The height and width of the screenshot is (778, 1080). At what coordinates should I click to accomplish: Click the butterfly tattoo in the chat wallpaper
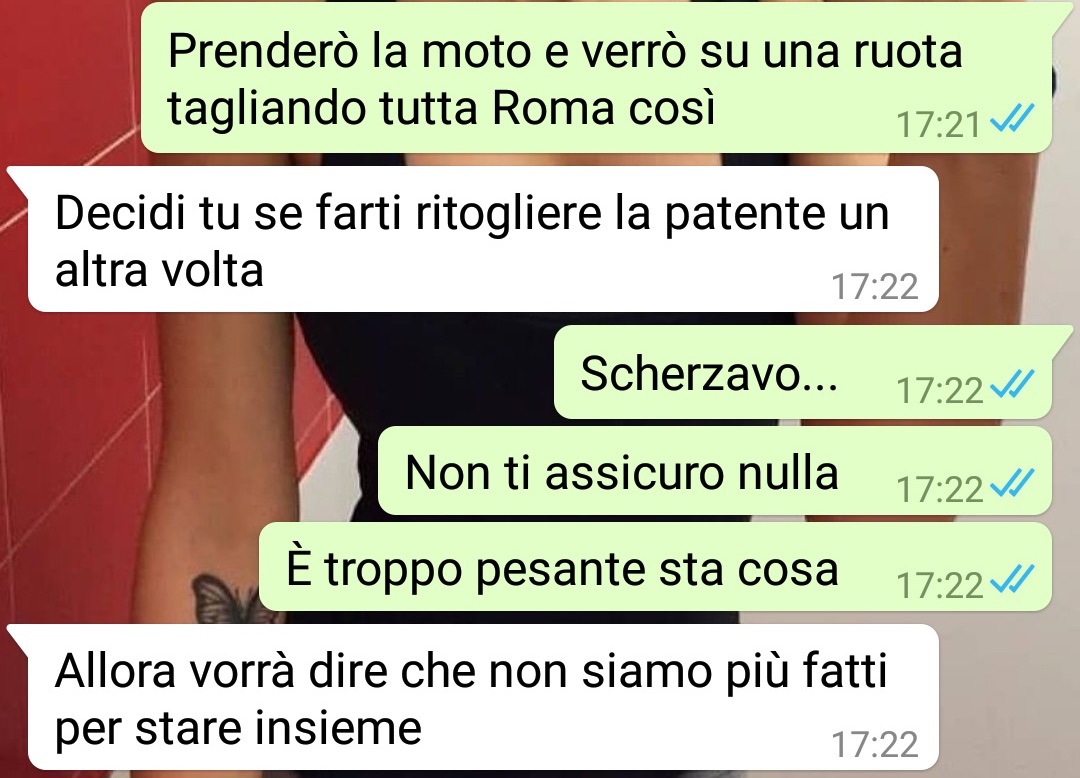click(x=222, y=596)
